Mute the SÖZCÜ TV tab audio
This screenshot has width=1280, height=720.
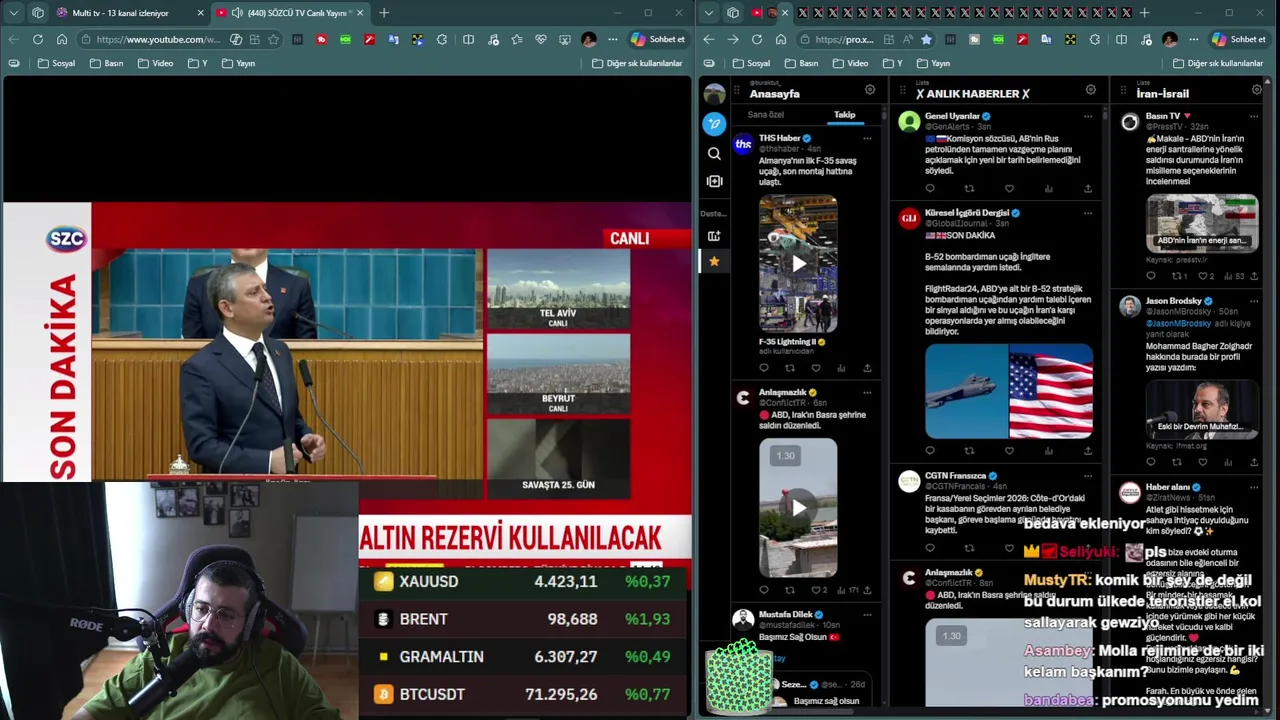coord(237,13)
